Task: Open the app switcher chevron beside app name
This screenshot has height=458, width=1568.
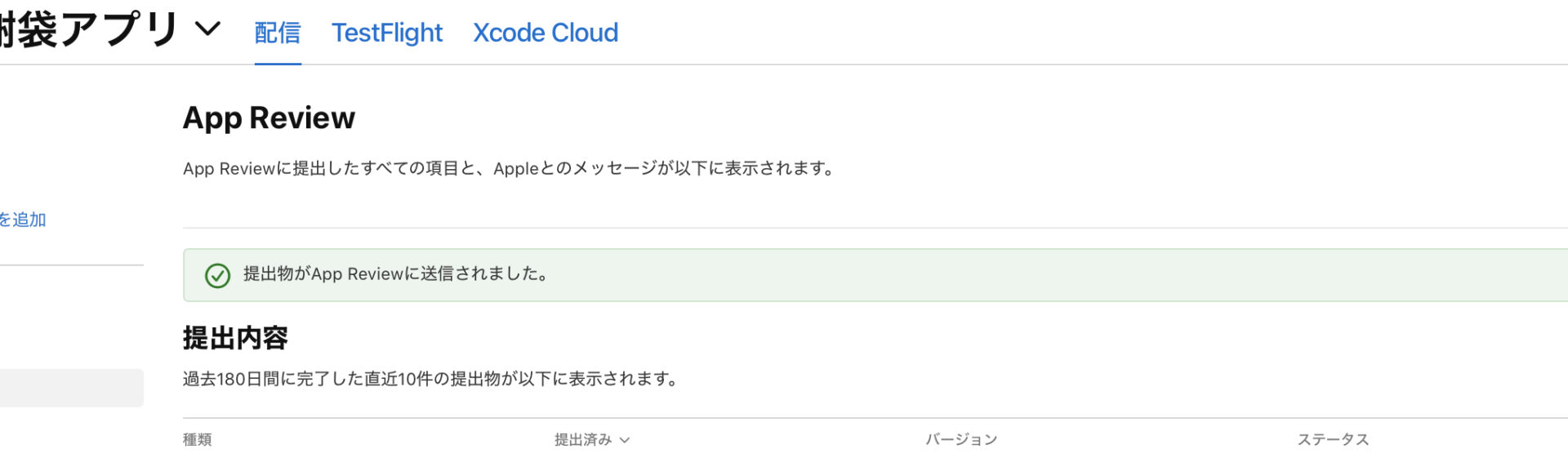Action: 208,29
